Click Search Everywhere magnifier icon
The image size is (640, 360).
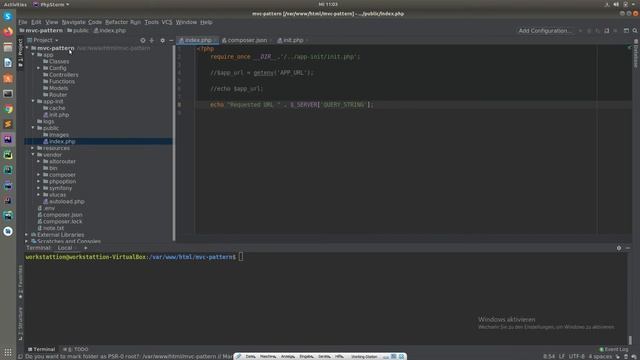tap(635, 31)
